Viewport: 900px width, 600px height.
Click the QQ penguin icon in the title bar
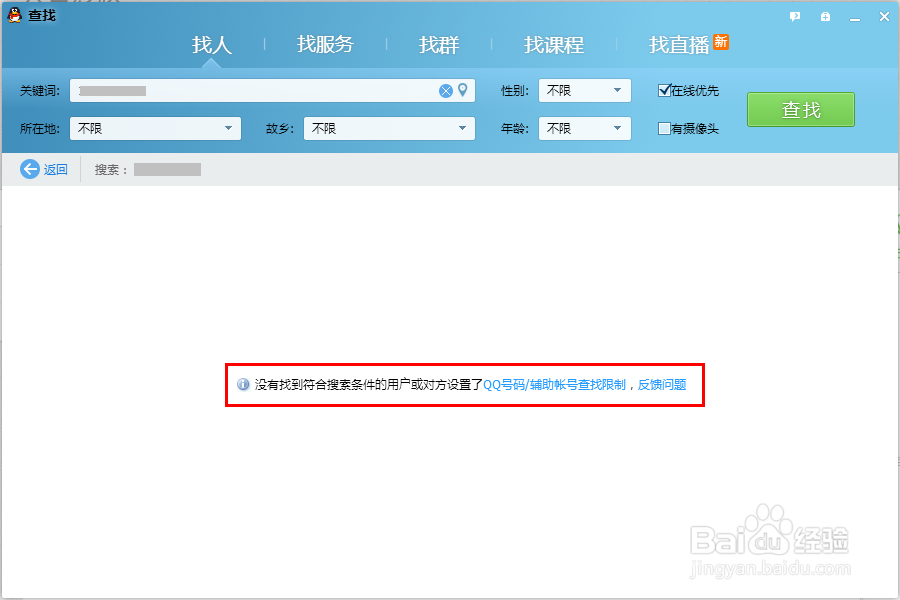[14, 16]
